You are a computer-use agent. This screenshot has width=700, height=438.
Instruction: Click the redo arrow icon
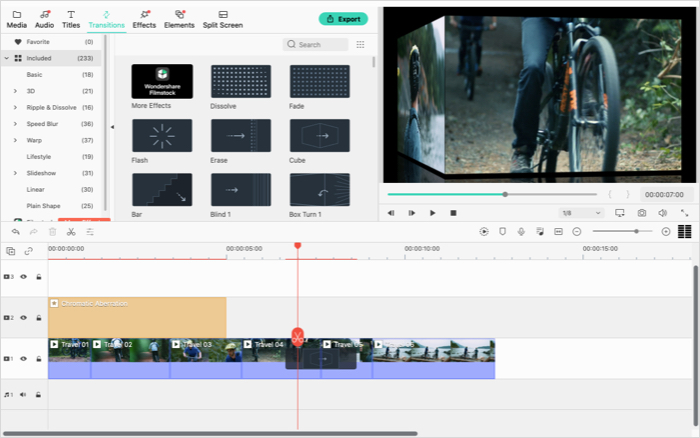click(x=33, y=231)
